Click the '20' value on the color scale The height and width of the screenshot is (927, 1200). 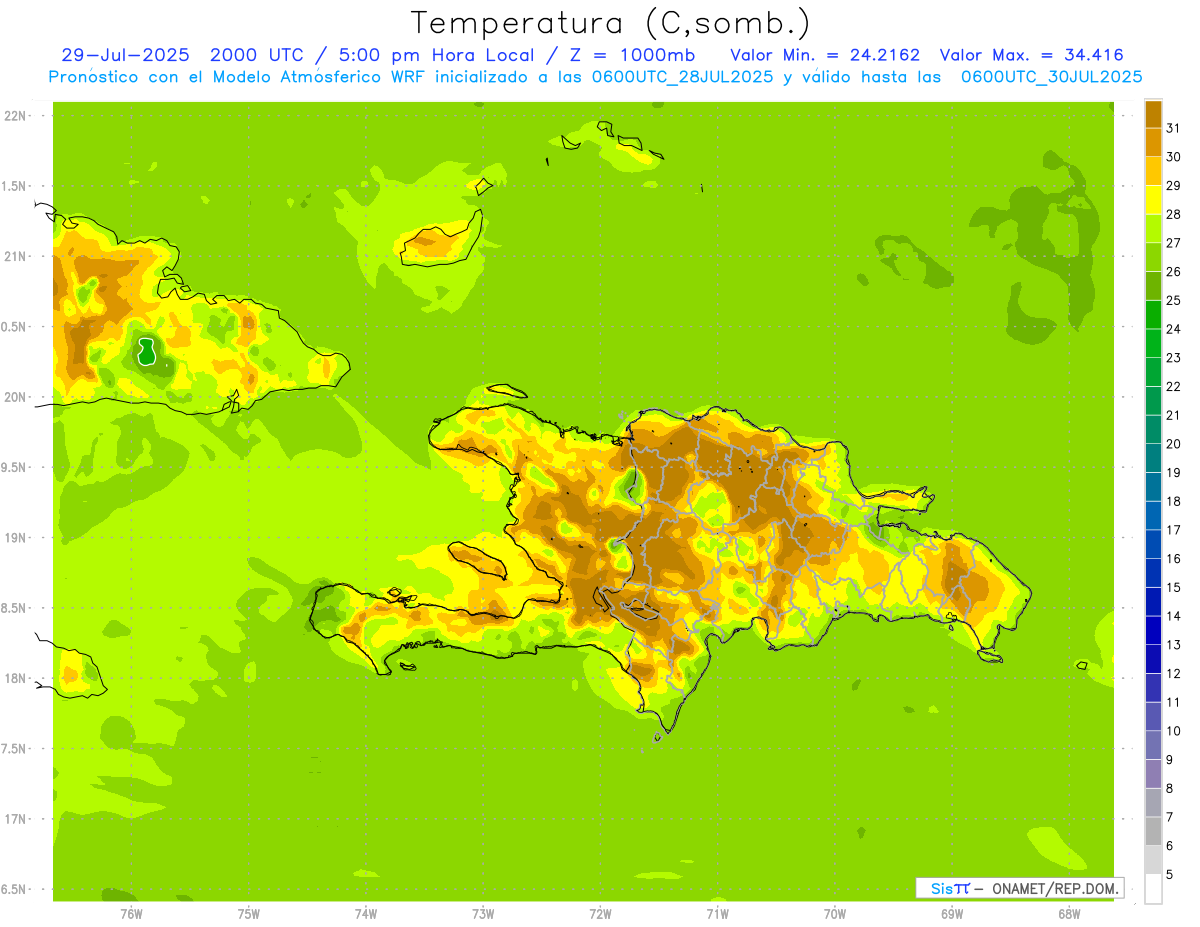click(1174, 443)
